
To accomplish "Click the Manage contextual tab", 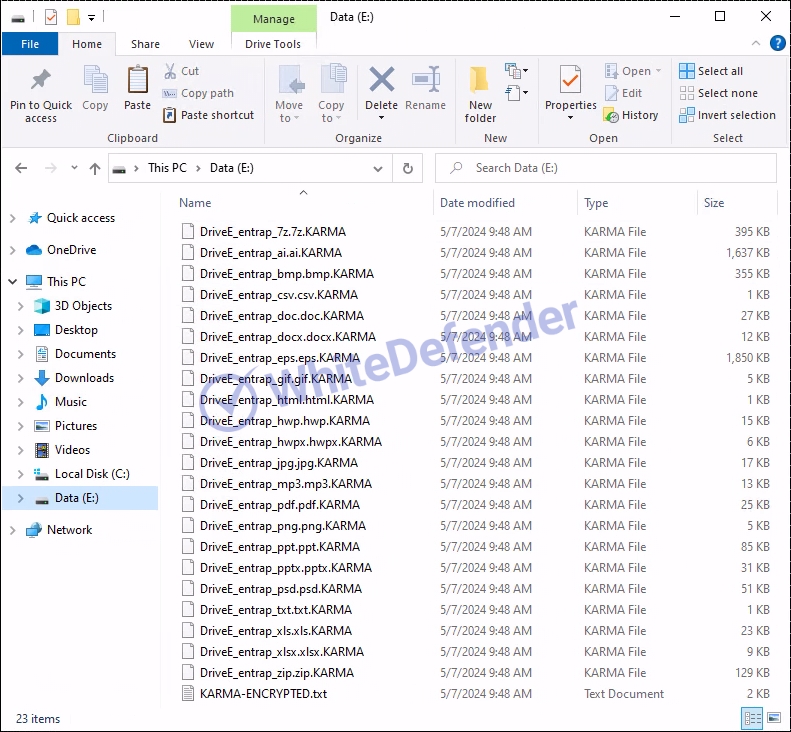I will 274,19.
